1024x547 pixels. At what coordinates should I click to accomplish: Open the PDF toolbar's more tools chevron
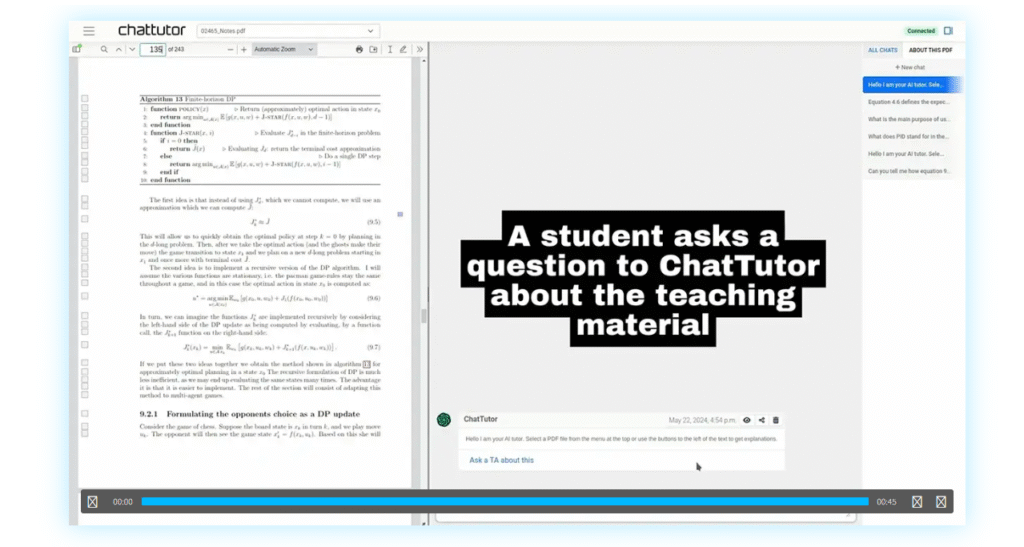[419, 50]
